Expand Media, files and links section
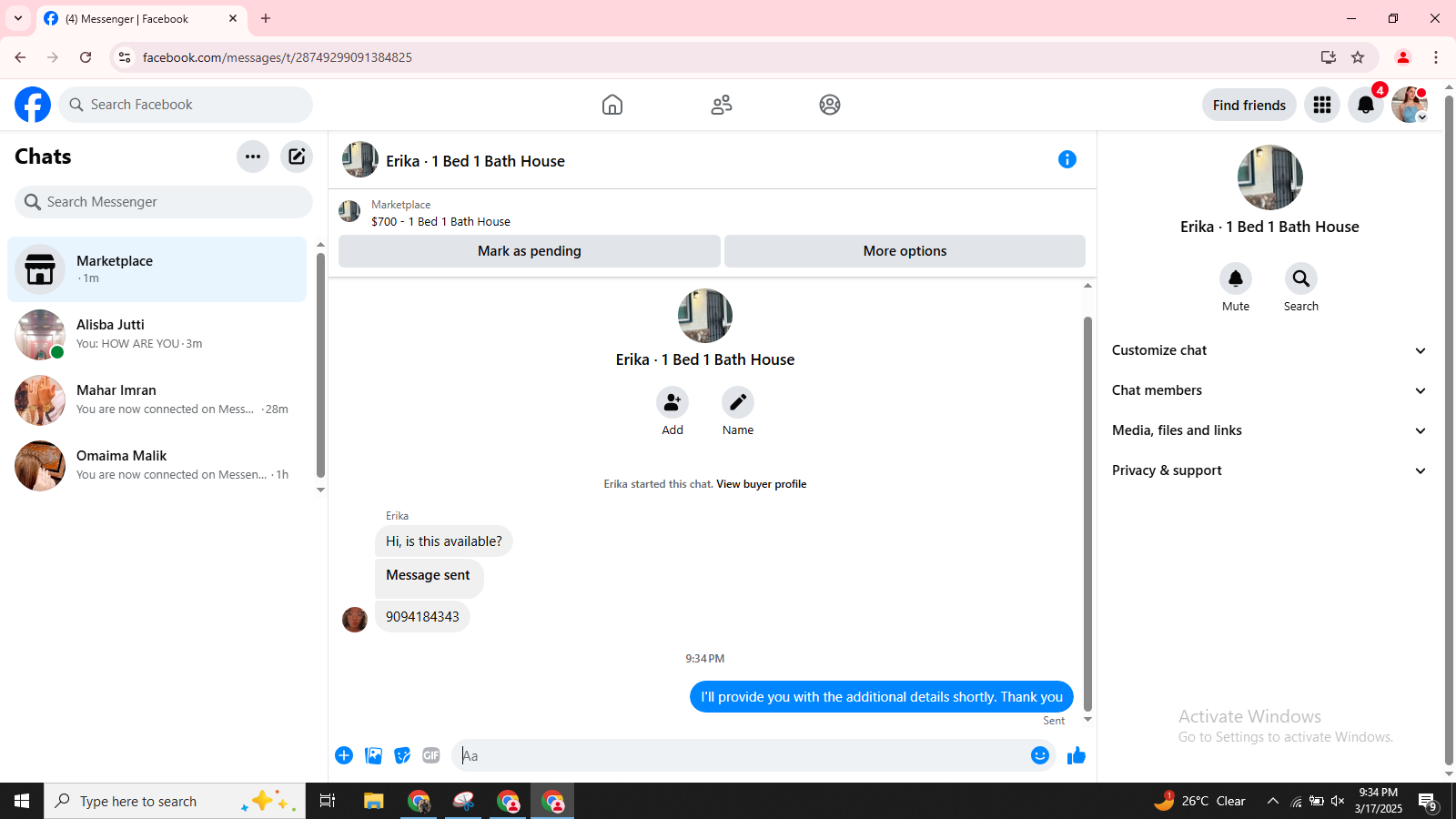 coord(1269,430)
